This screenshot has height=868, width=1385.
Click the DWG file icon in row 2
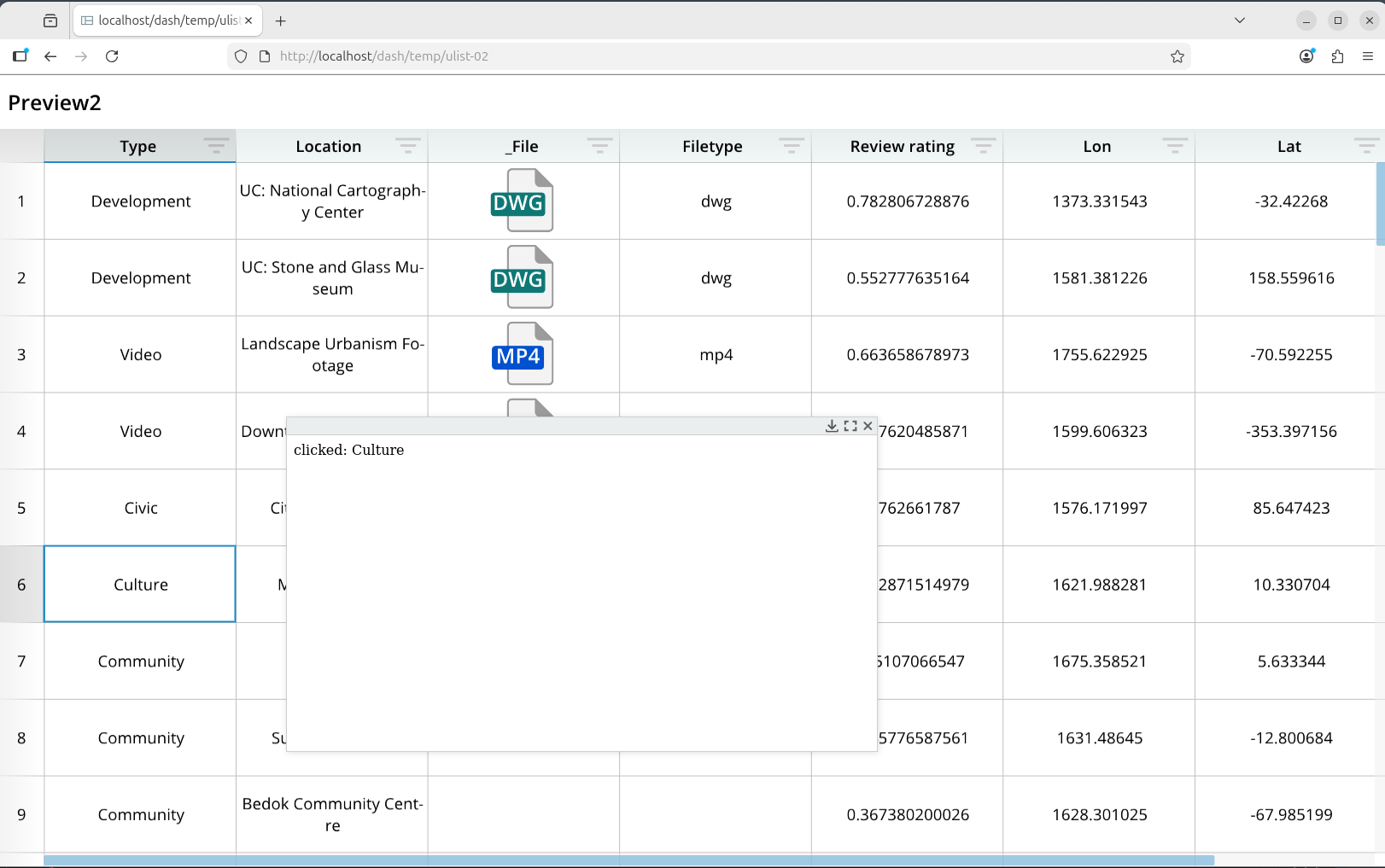pos(523,277)
